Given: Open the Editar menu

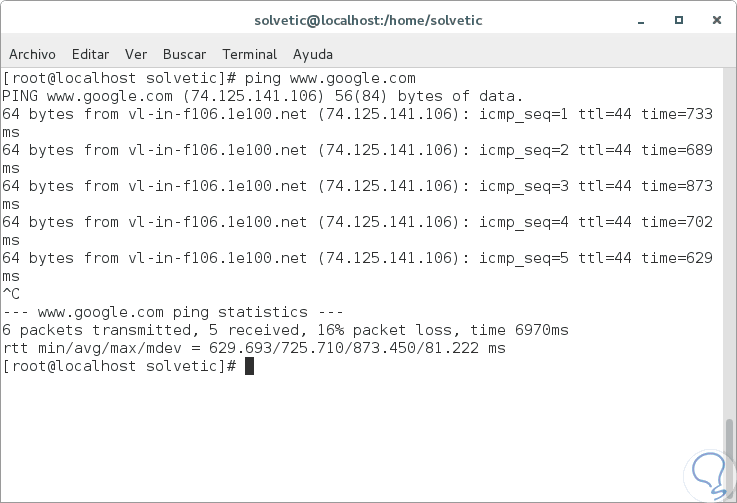Looking at the screenshot, I should [x=90, y=54].
